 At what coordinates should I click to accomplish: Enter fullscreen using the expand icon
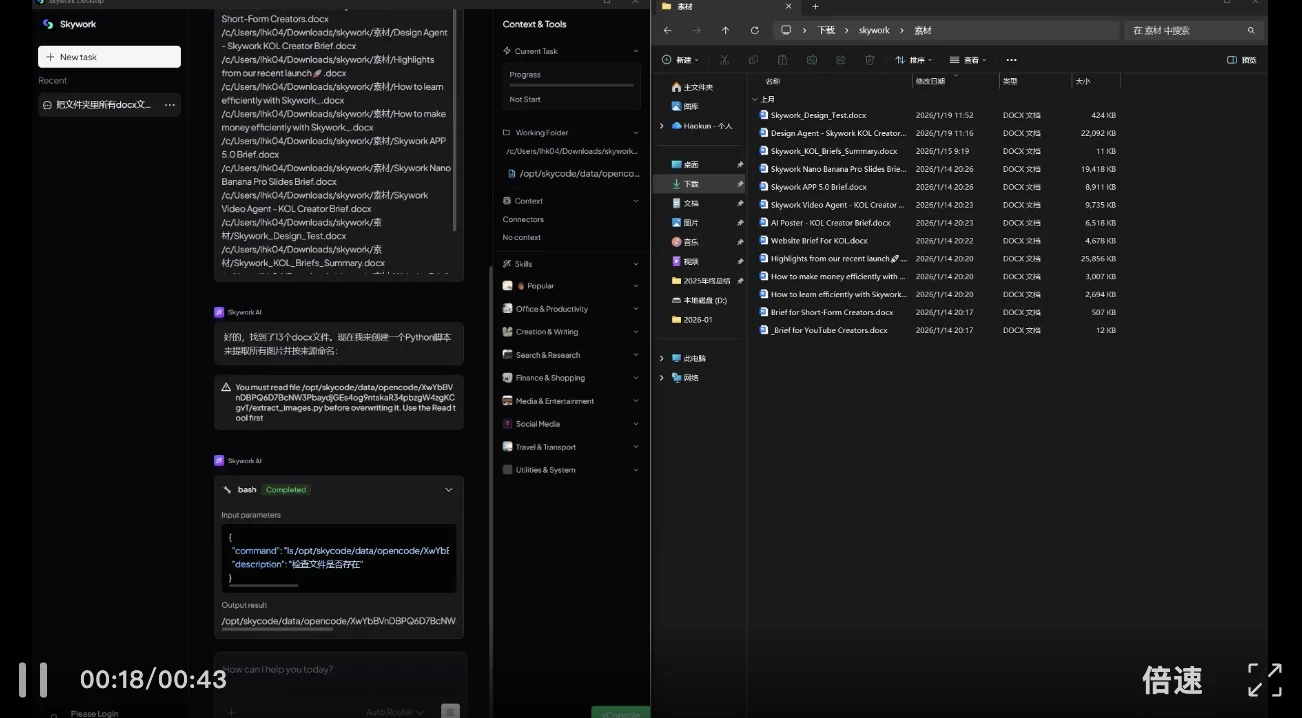pyautogui.click(x=1264, y=680)
